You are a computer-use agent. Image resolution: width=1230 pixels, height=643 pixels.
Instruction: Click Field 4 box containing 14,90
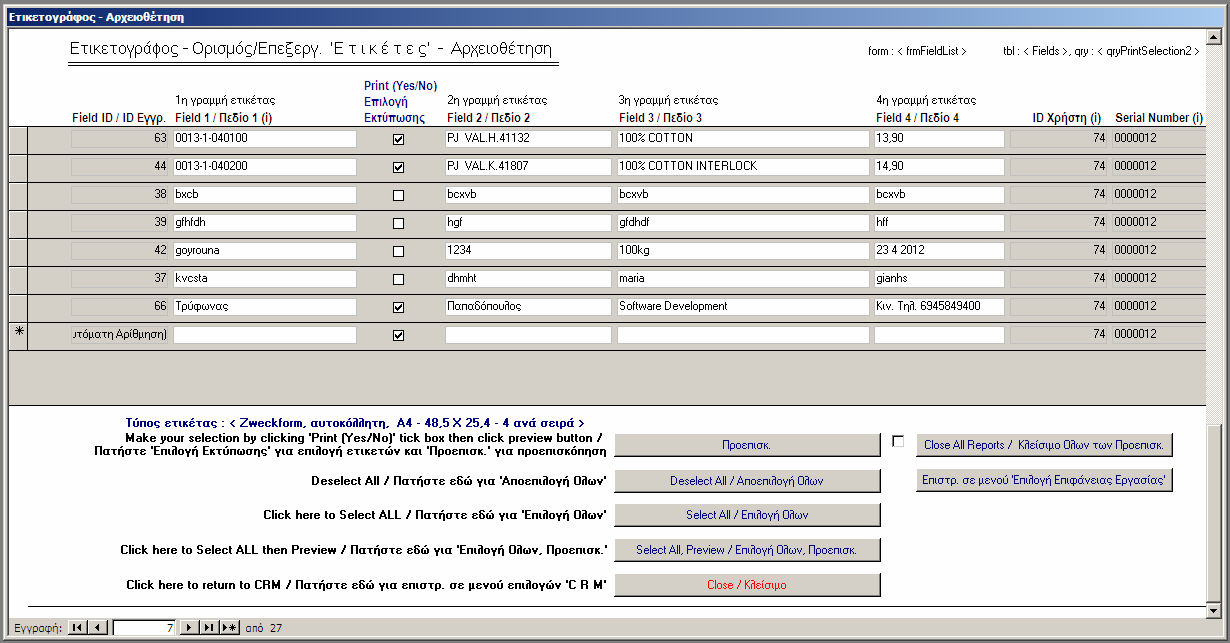pos(939,167)
